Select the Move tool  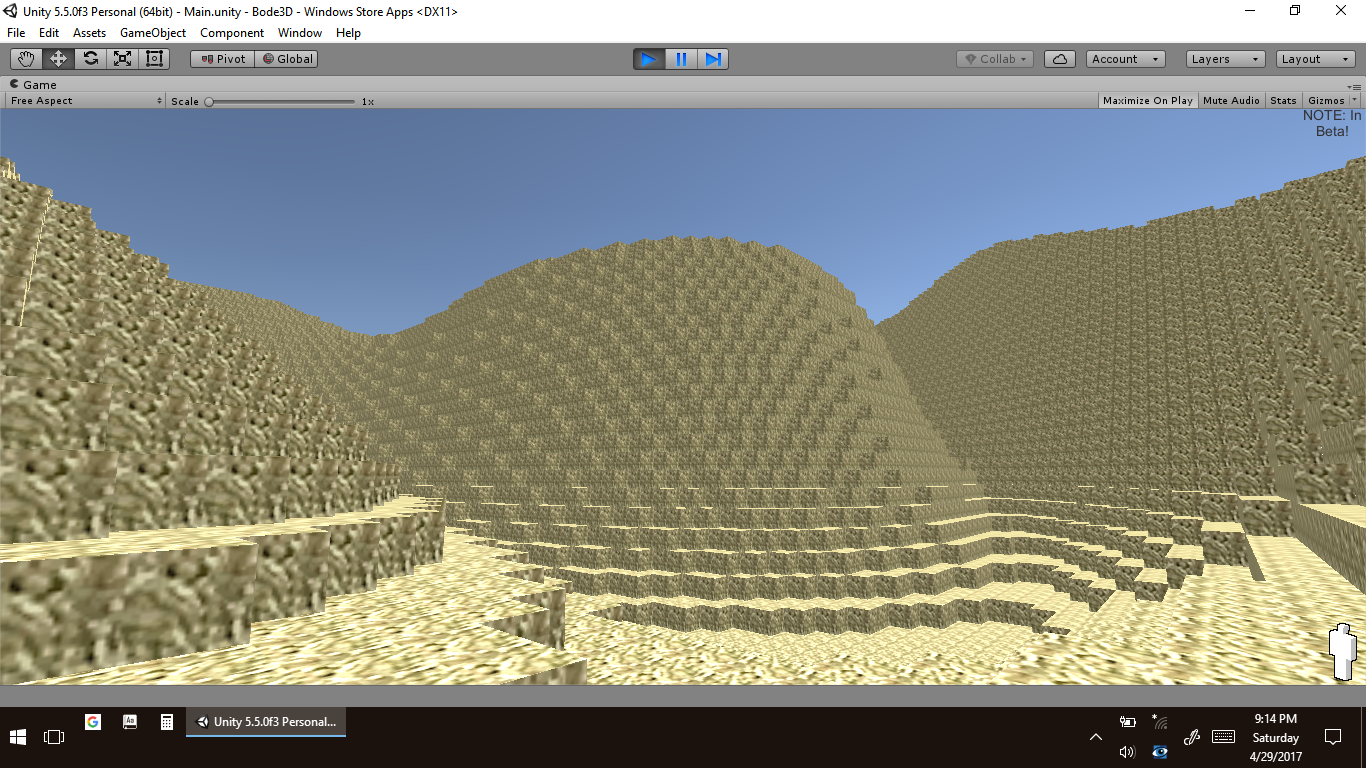coord(58,59)
